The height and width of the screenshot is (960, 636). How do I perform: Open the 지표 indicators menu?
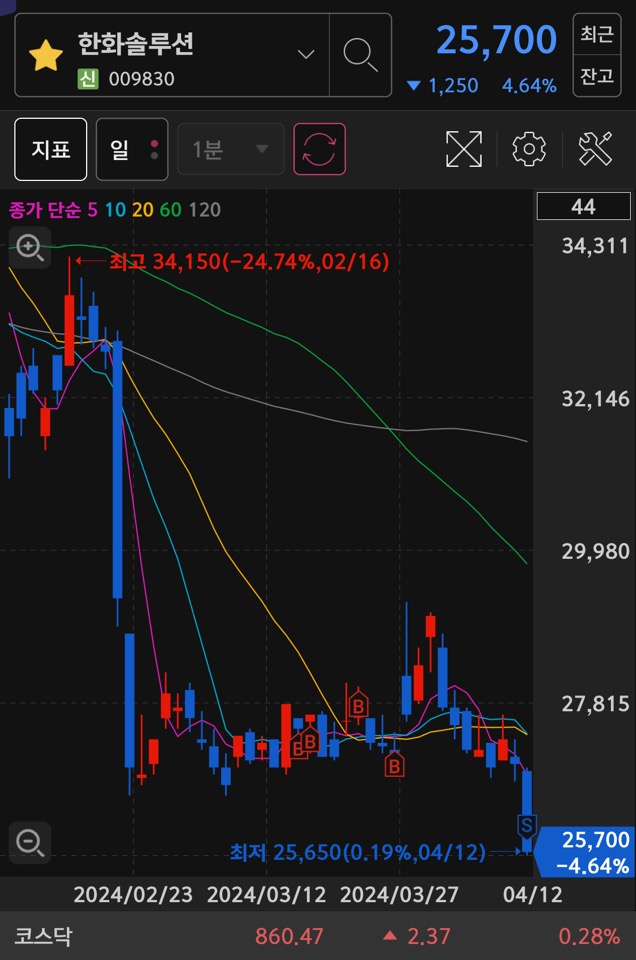click(51, 149)
